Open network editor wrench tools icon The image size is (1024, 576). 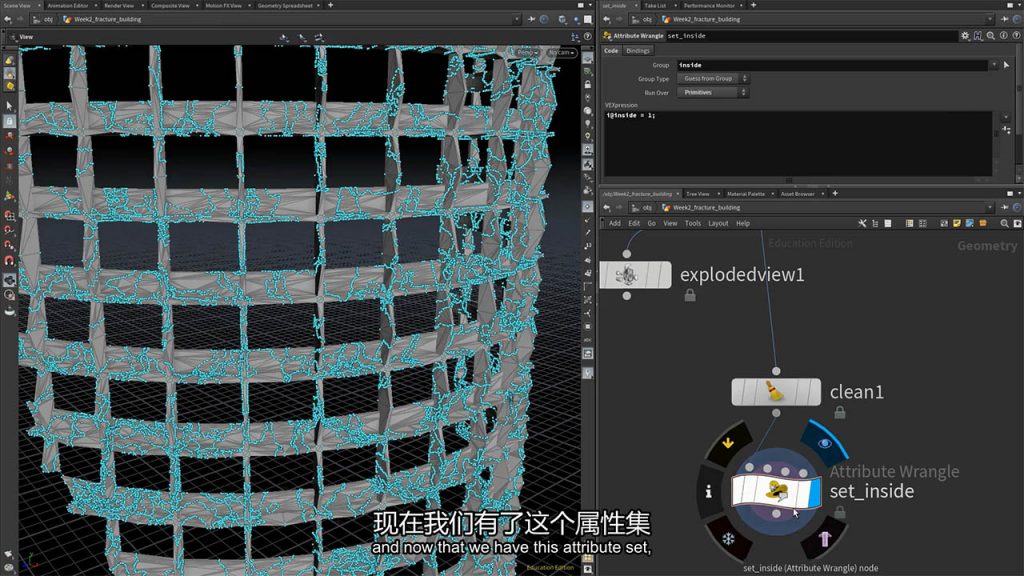pyautogui.click(x=862, y=223)
